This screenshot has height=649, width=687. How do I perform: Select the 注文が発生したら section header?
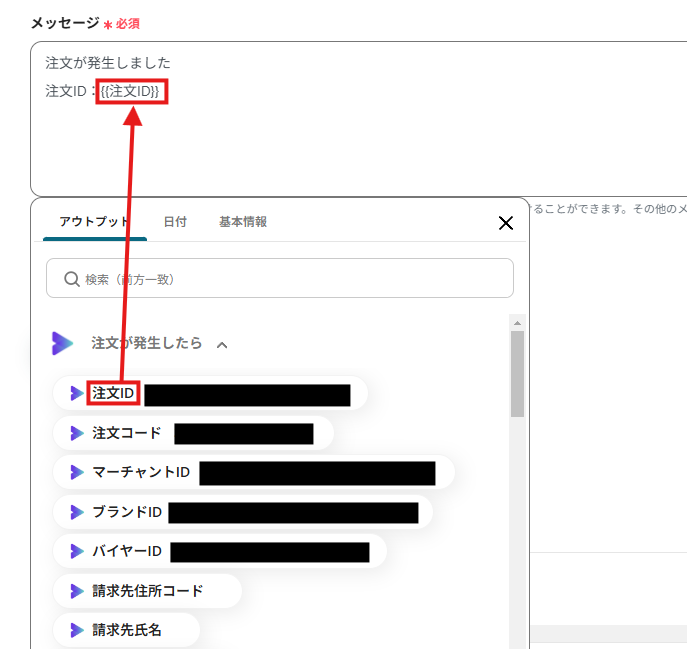point(147,343)
